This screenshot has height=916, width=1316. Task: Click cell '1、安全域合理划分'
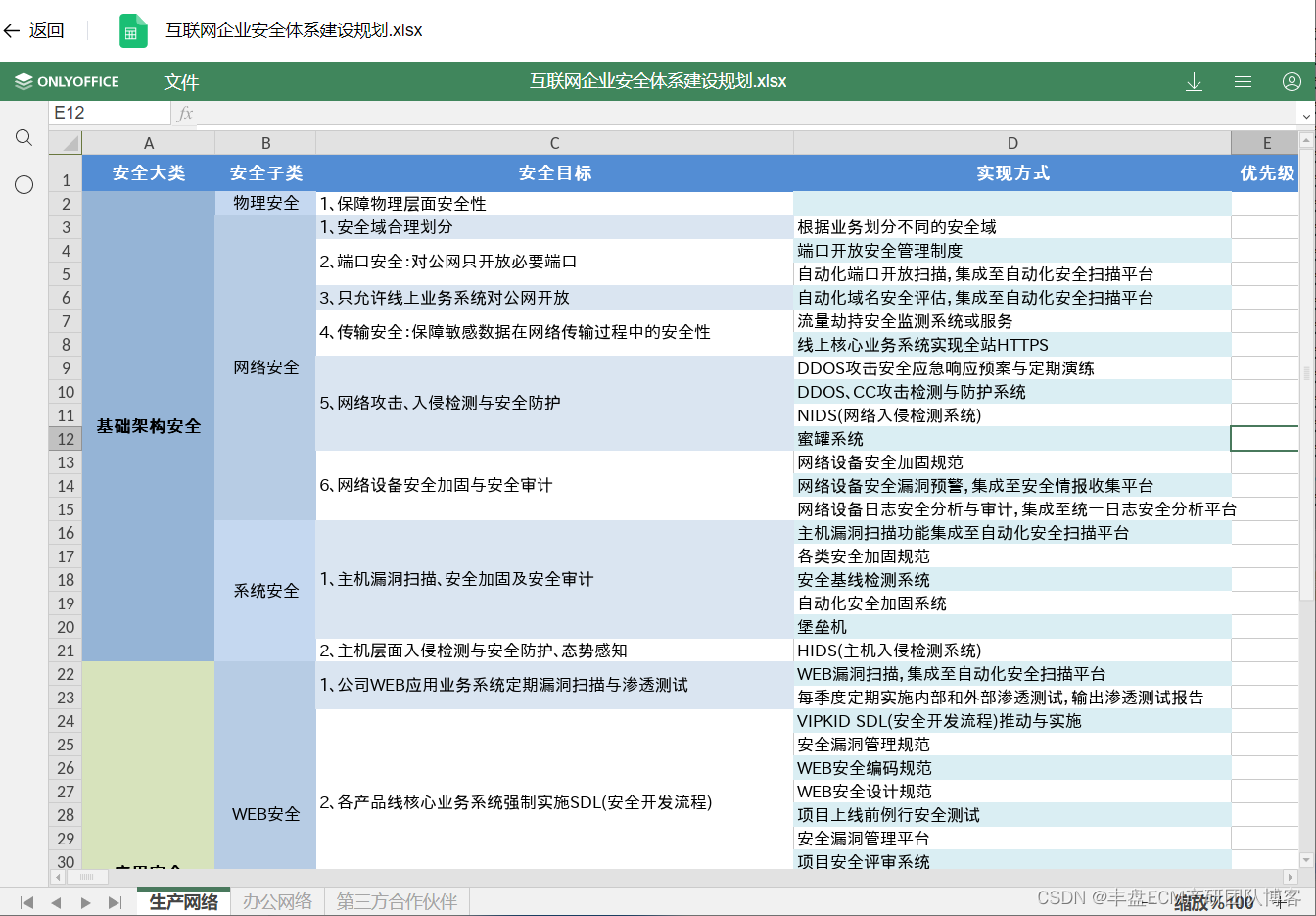coord(554,227)
